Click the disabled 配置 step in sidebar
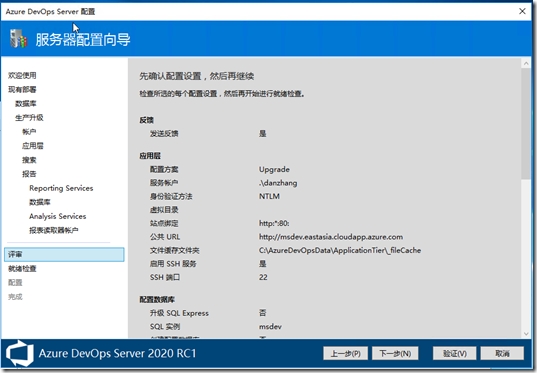Viewport: 537px width, 373px height. tap(15, 283)
